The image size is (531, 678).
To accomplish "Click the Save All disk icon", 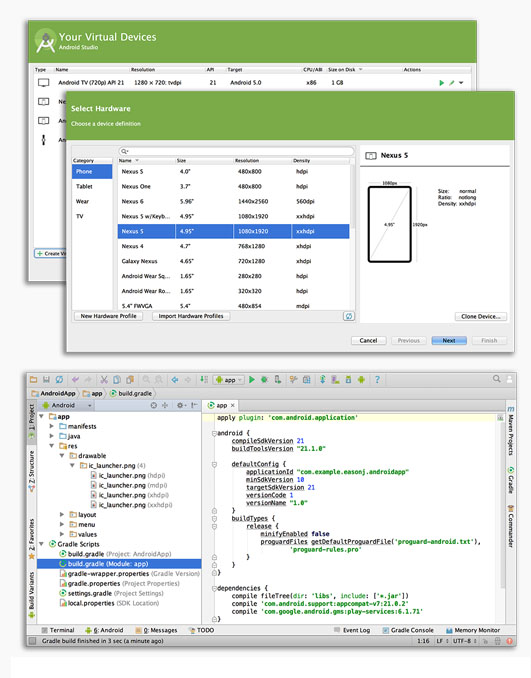I will (46, 380).
